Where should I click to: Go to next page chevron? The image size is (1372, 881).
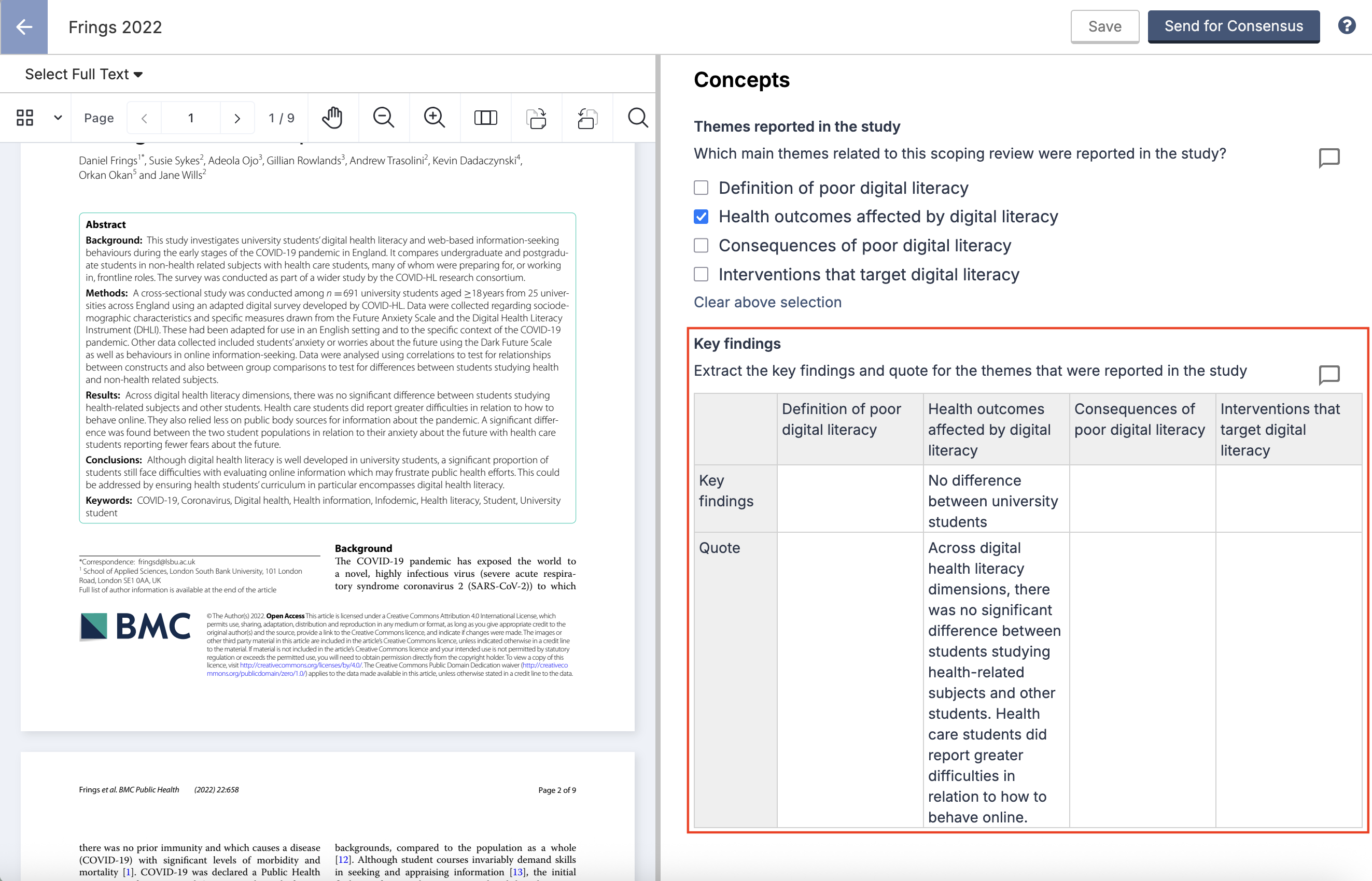[x=237, y=118]
